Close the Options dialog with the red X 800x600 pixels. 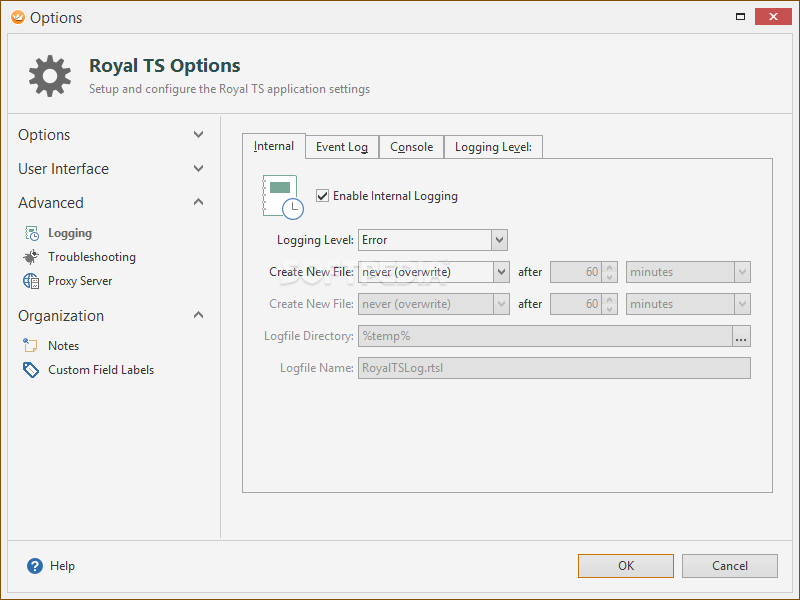[x=773, y=17]
